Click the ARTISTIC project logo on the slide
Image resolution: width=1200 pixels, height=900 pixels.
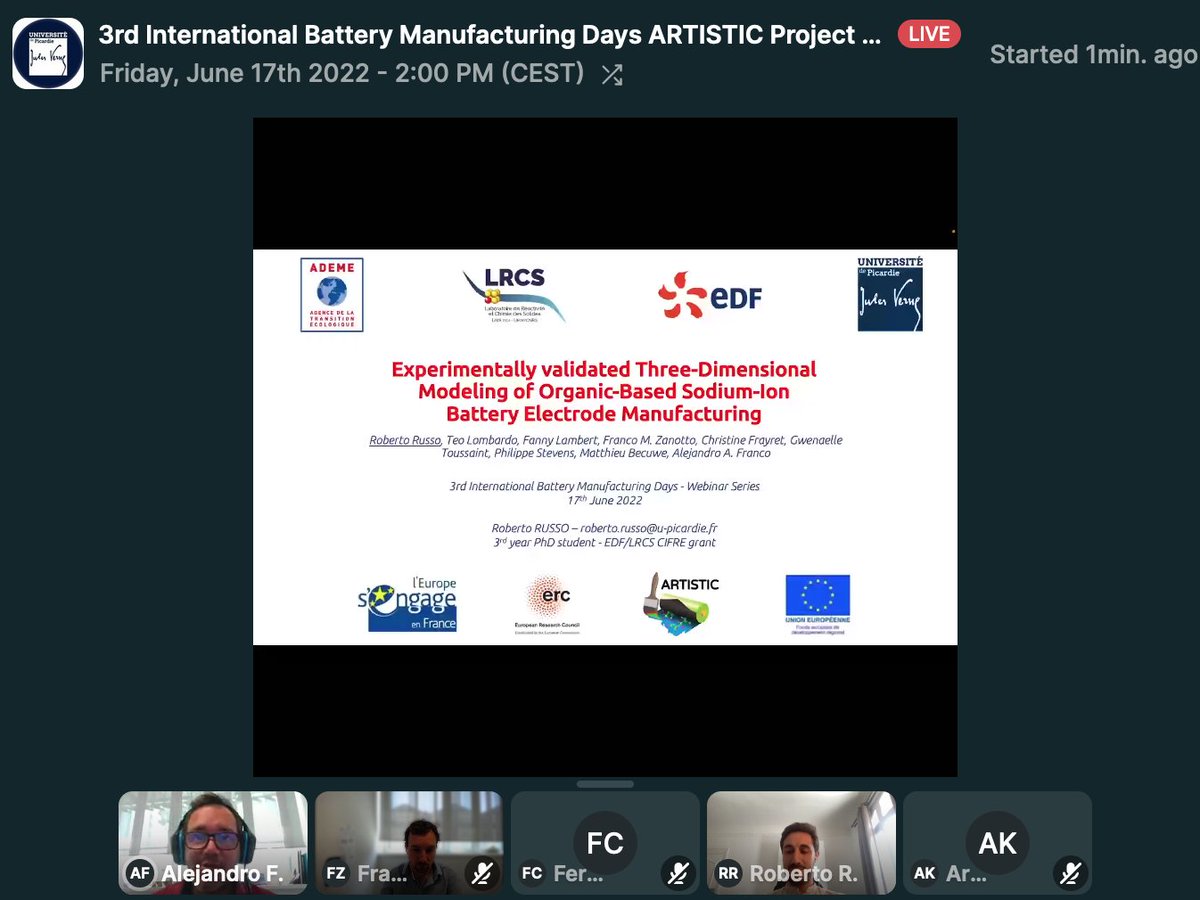point(680,603)
